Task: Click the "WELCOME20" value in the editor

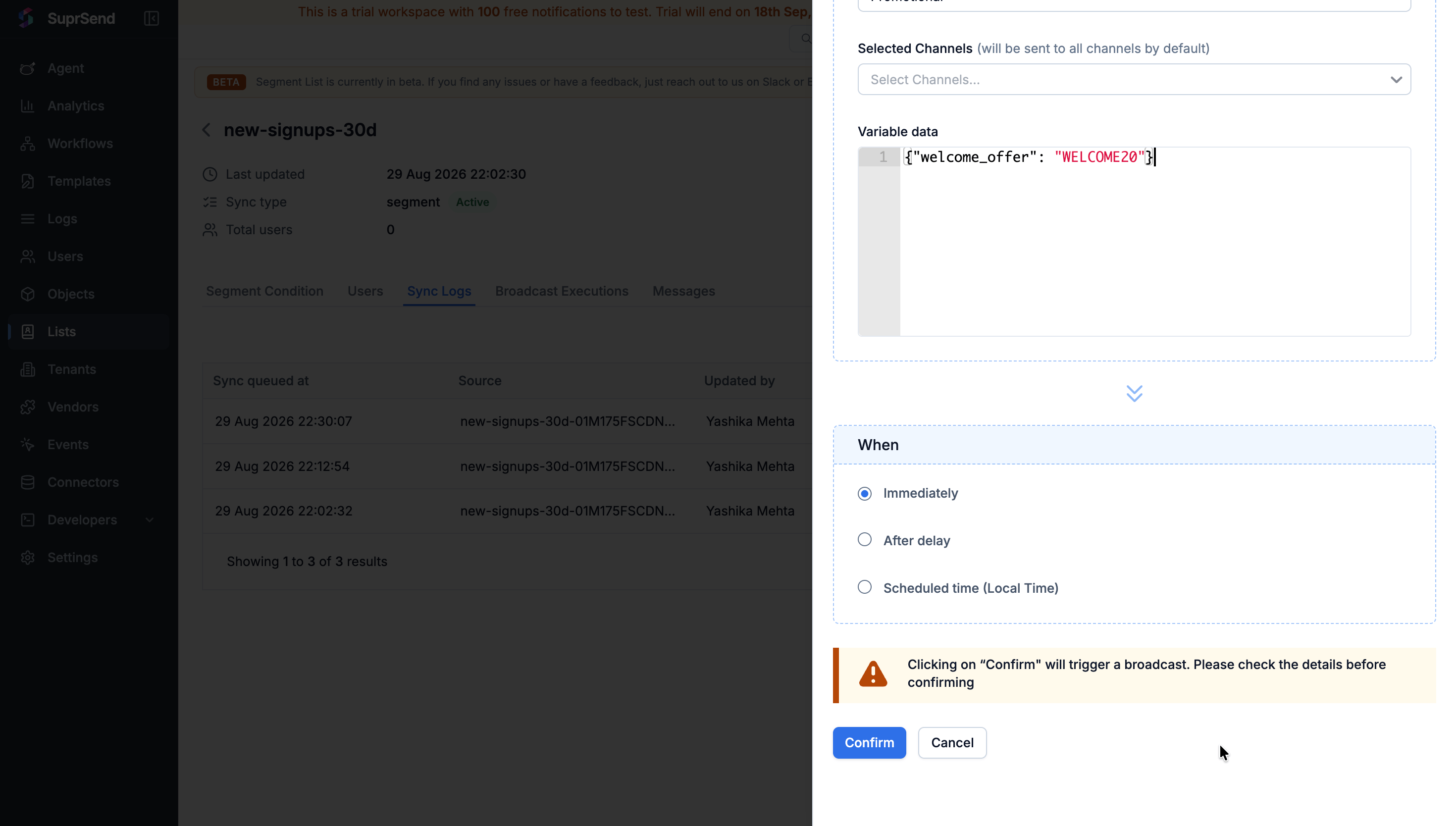Action: click(x=1100, y=157)
